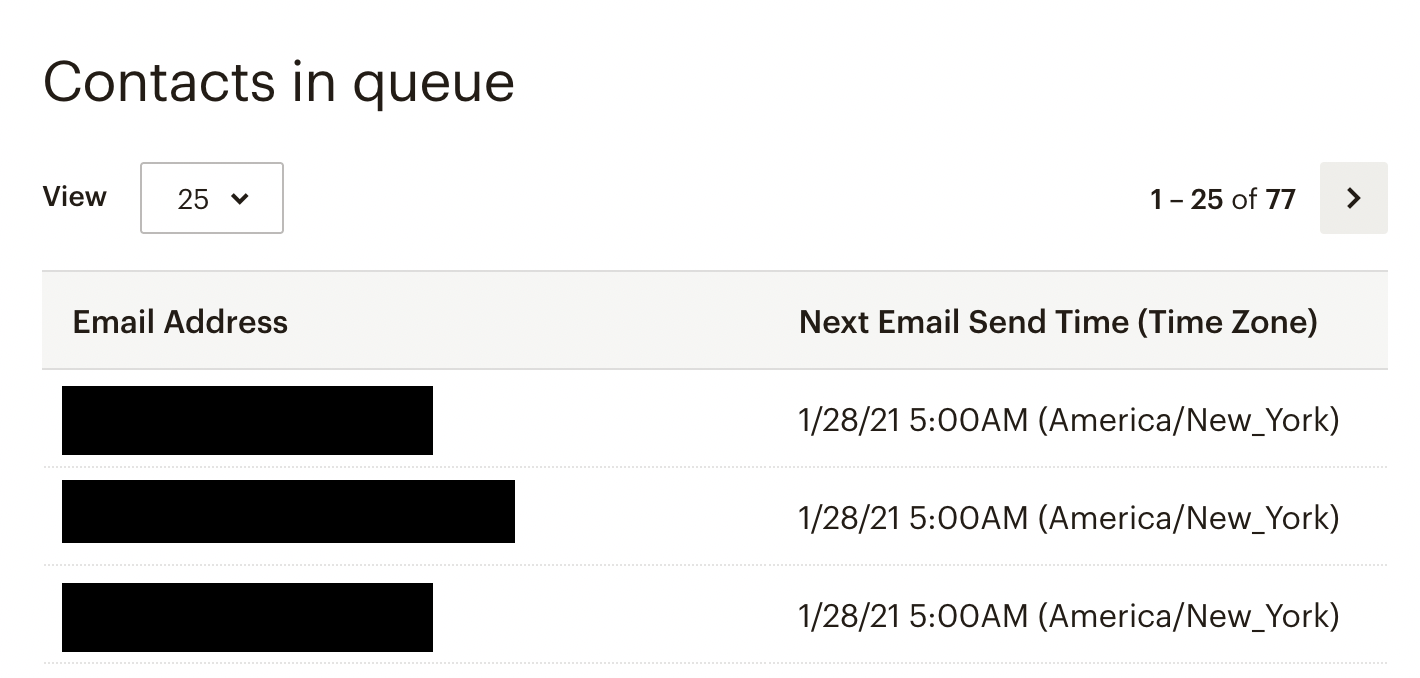
Task: Click the Contacts in queue heading
Action: [279, 82]
